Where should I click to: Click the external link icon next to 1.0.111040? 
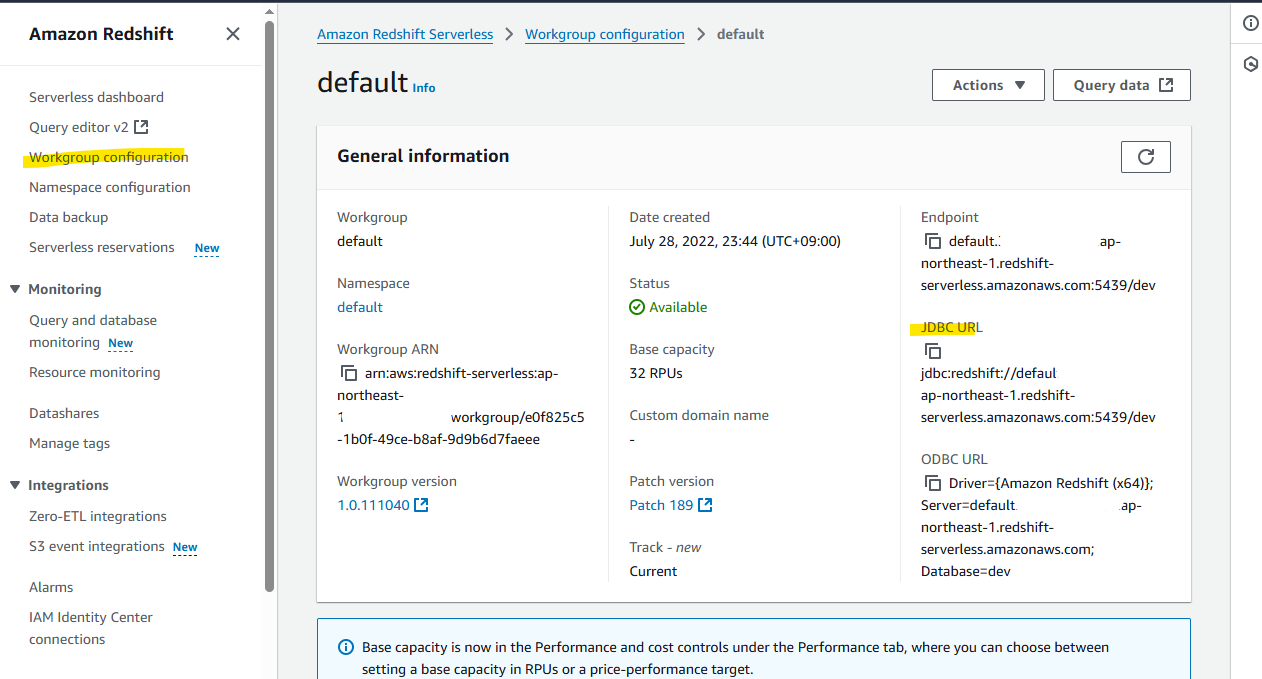click(x=421, y=505)
